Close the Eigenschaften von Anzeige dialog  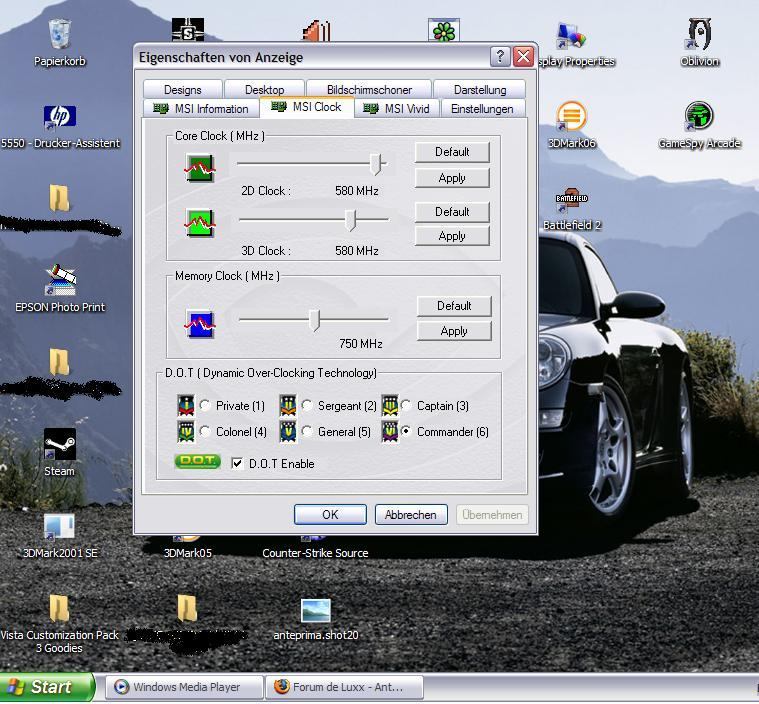pyautogui.click(x=523, y=57)
